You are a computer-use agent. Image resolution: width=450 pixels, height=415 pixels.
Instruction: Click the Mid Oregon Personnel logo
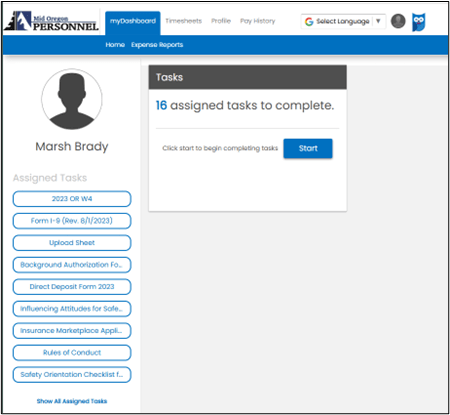[52, 22]
